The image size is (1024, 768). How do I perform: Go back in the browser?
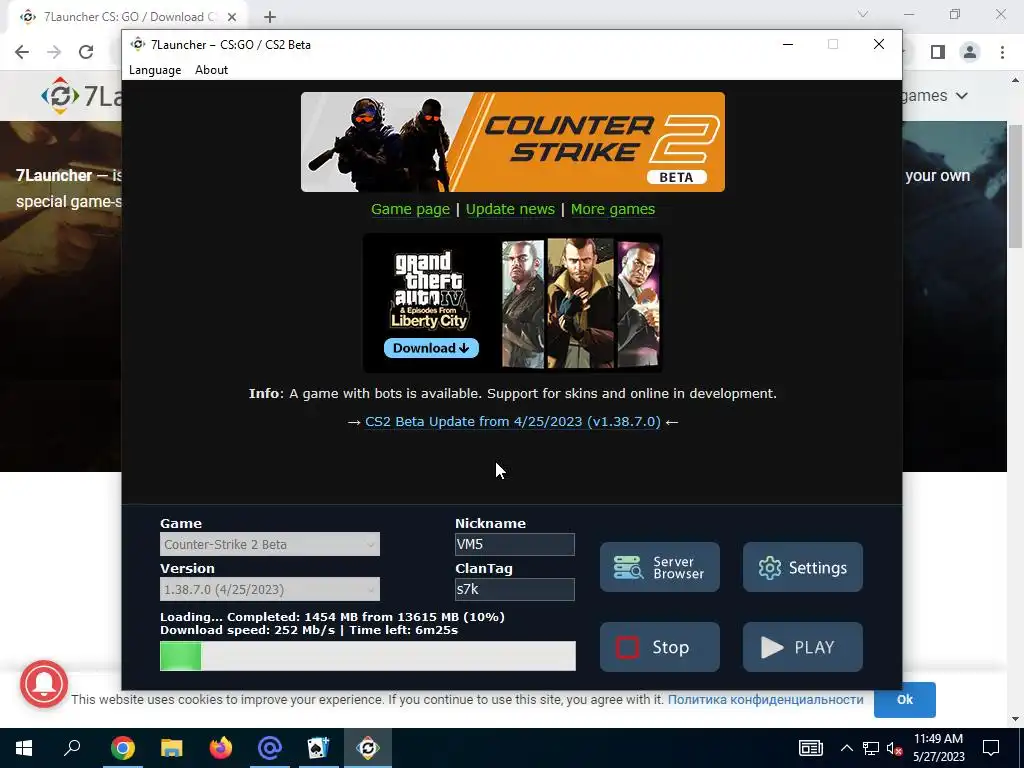tap(22, 52)
